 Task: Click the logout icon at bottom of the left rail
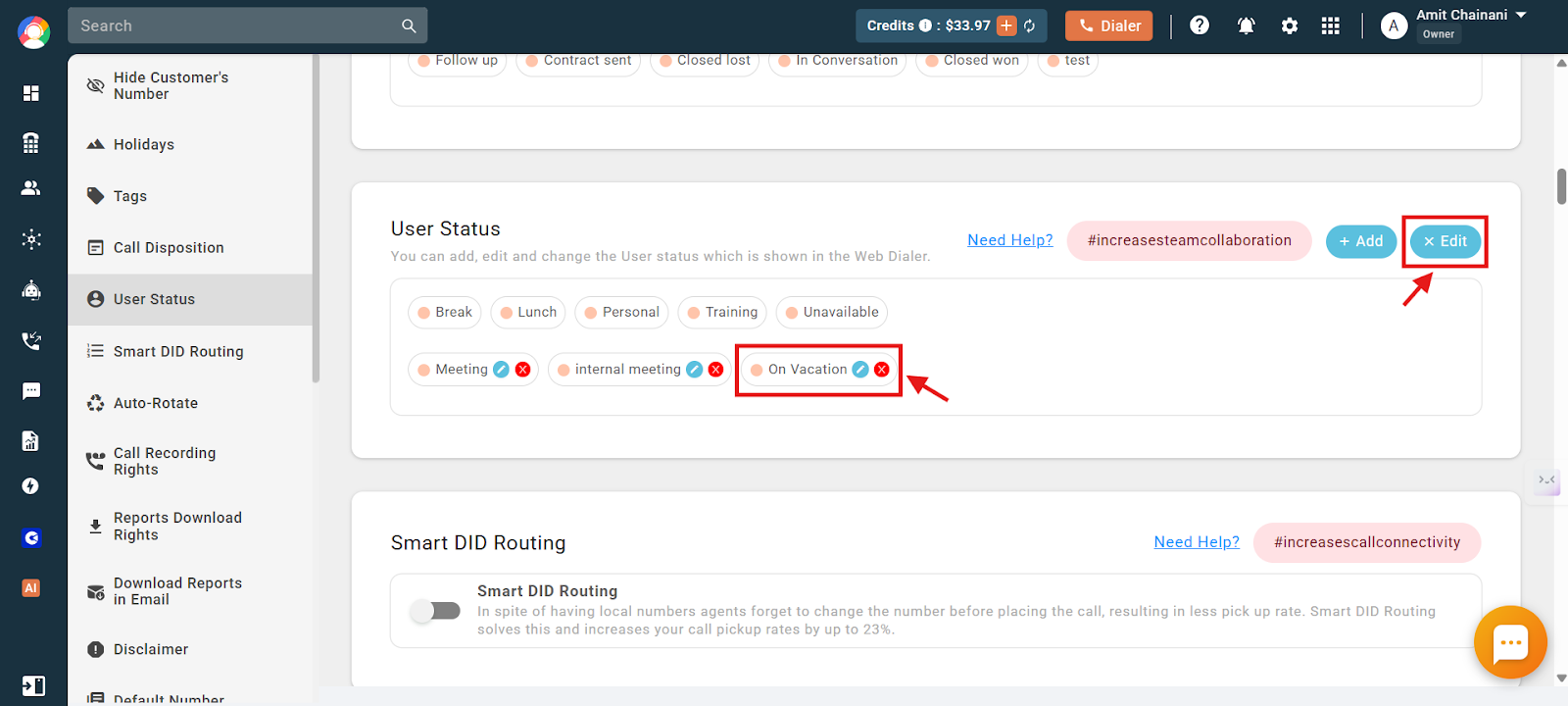coord(33,685)
